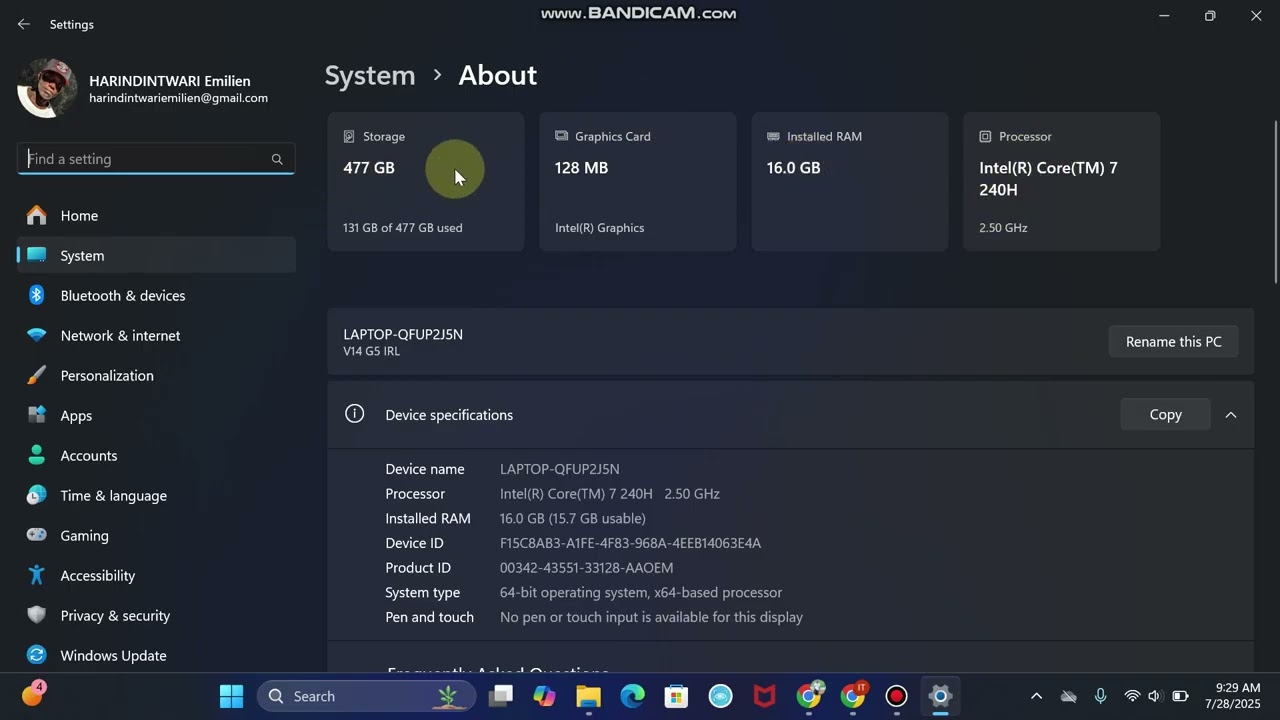Select System in the sidebar

point(156,256)
